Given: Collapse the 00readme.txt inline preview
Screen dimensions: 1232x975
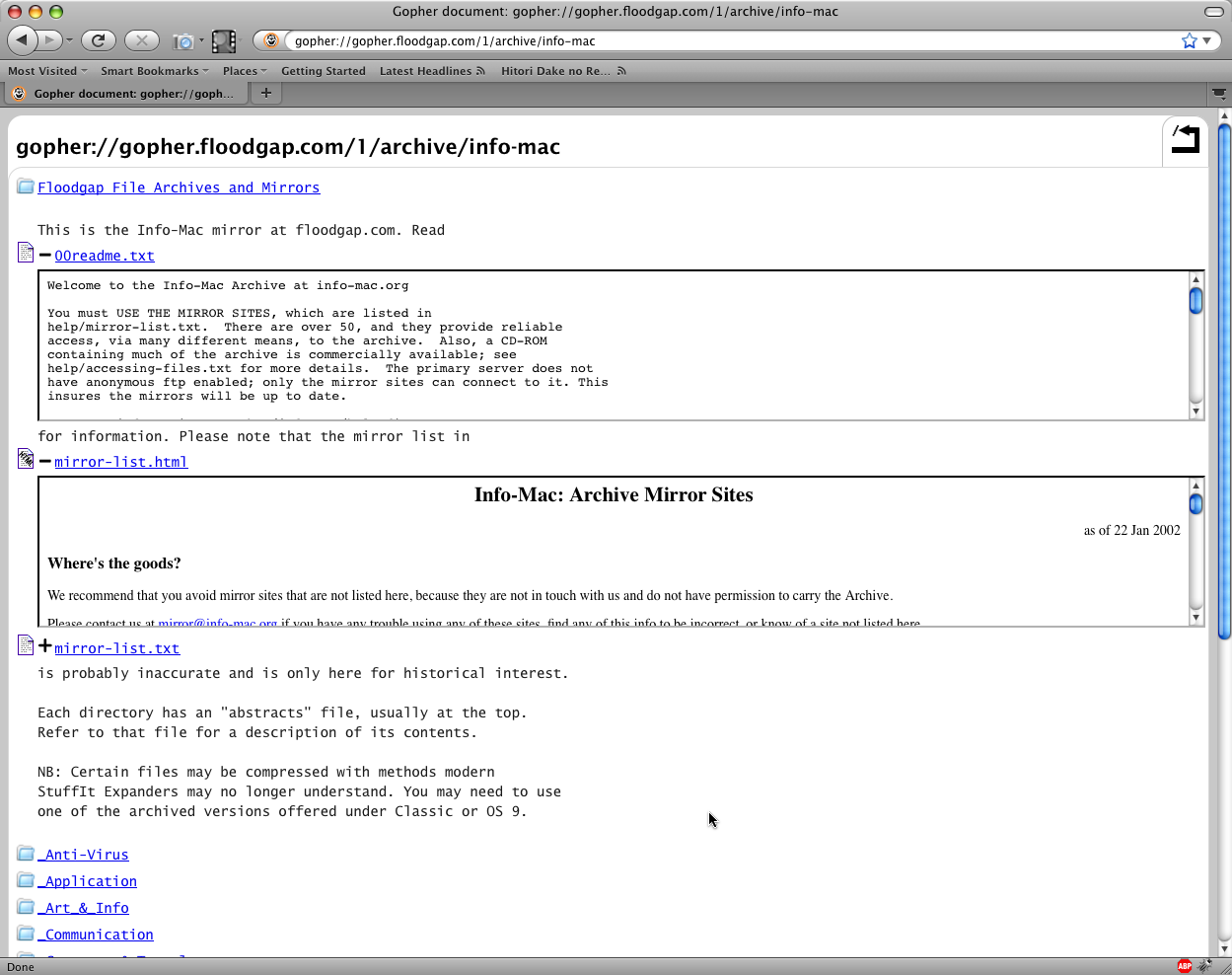Looking at the screenshot, I should pyautogui.click(x=44, y=256).
